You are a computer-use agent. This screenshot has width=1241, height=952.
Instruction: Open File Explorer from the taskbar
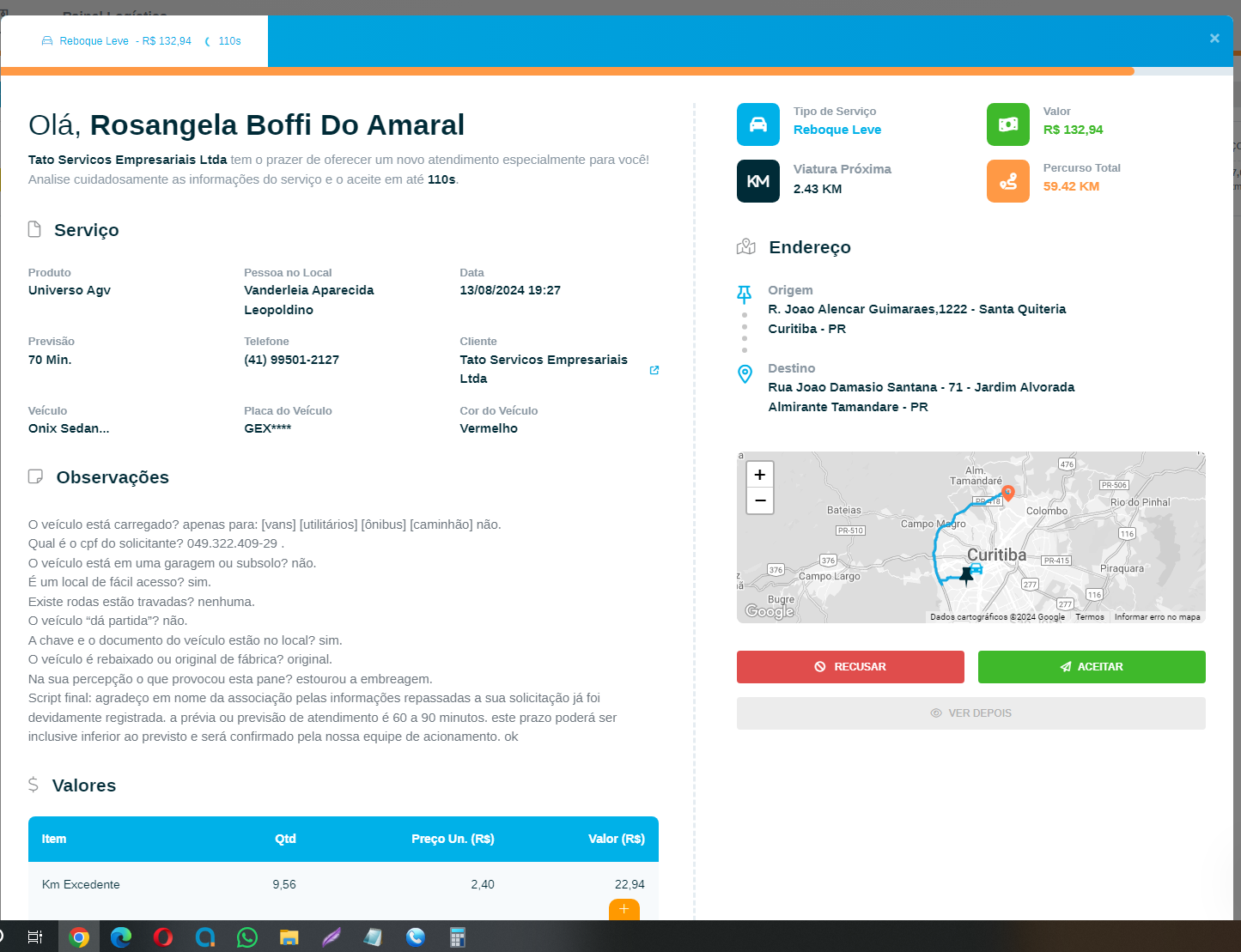click(289, 937)
